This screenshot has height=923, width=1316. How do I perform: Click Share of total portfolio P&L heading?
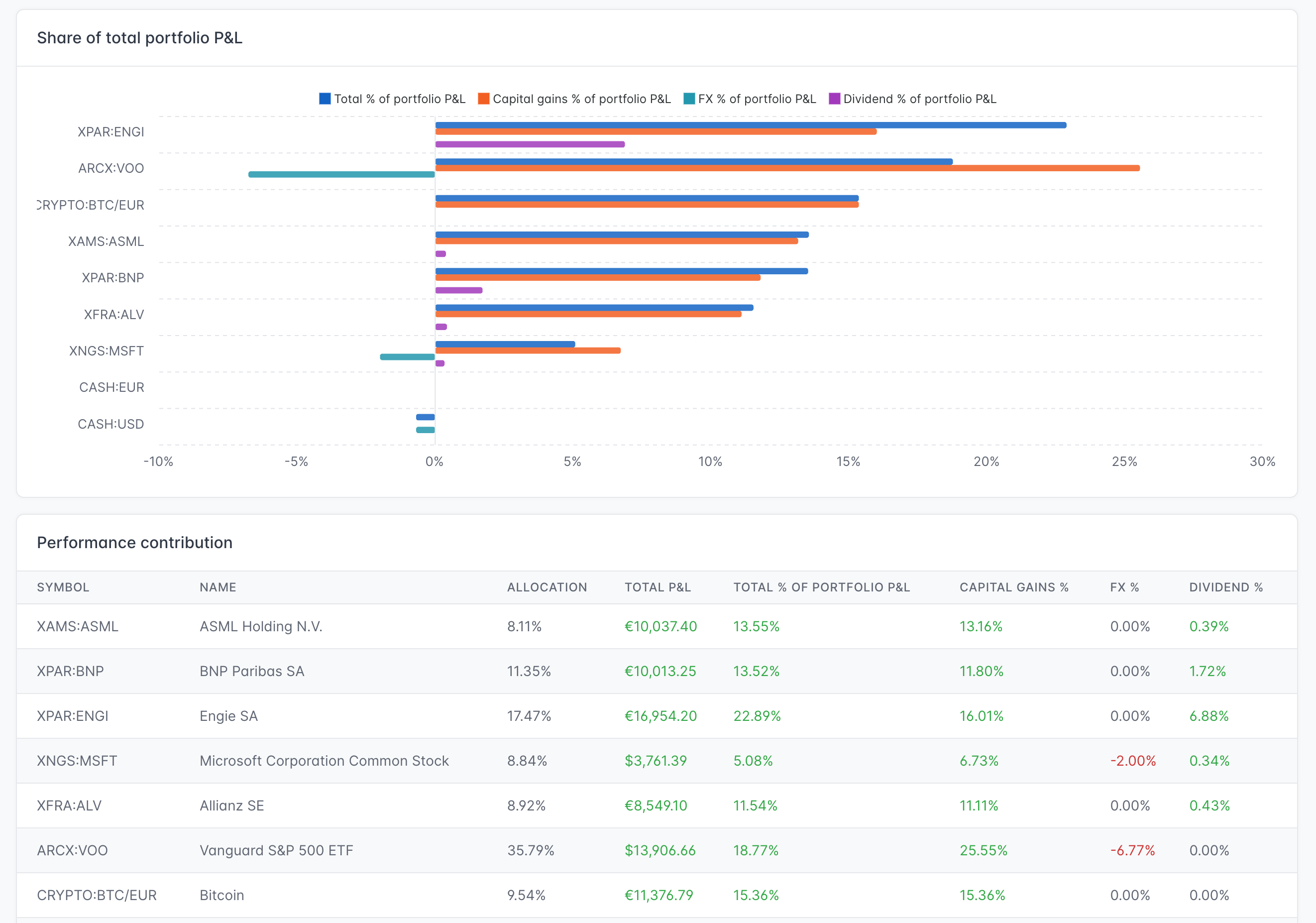pyautogui.click(x=140, y=38)
